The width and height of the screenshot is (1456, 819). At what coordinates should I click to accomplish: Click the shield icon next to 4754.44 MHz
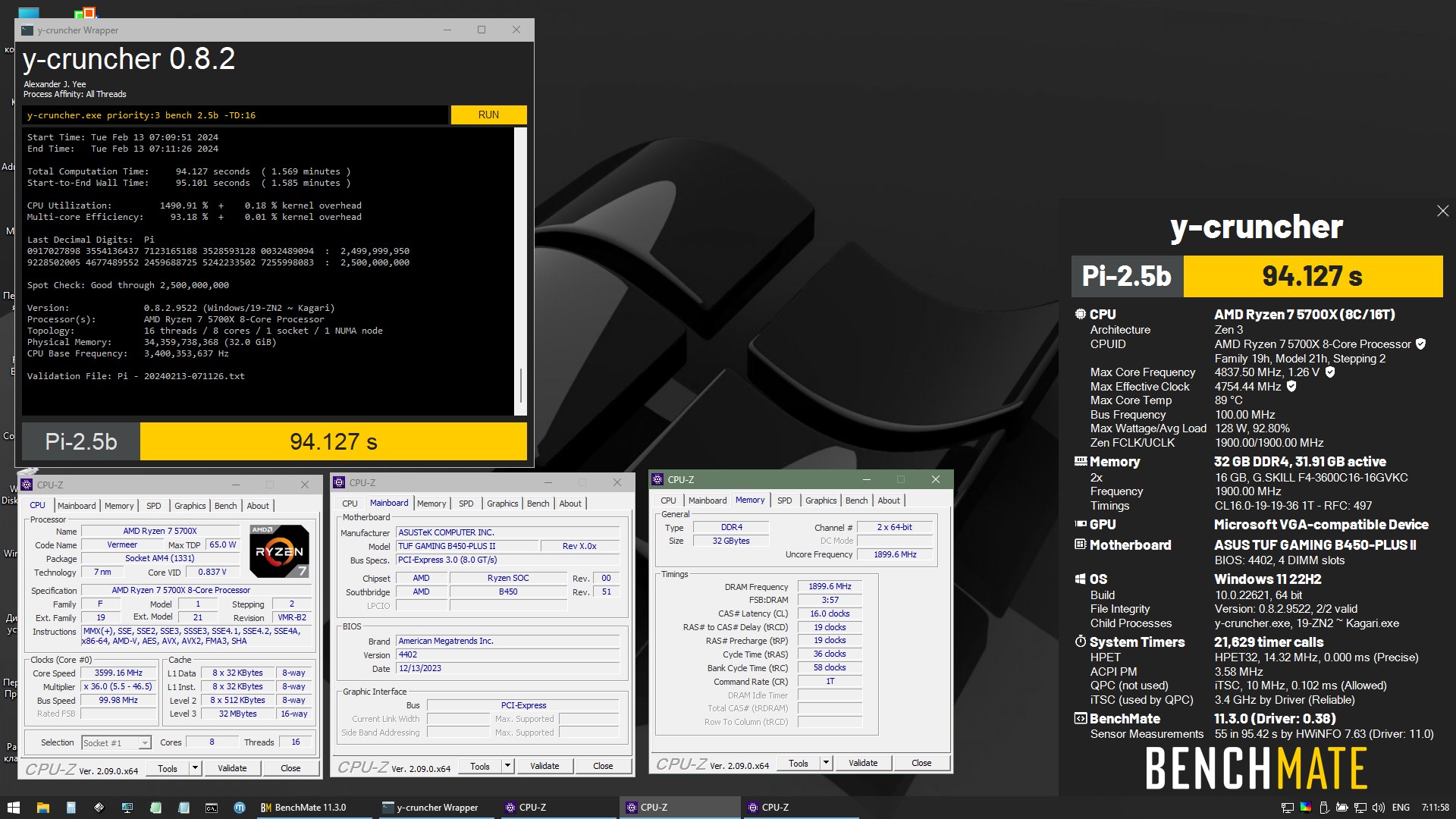[x=1291, y=387]
